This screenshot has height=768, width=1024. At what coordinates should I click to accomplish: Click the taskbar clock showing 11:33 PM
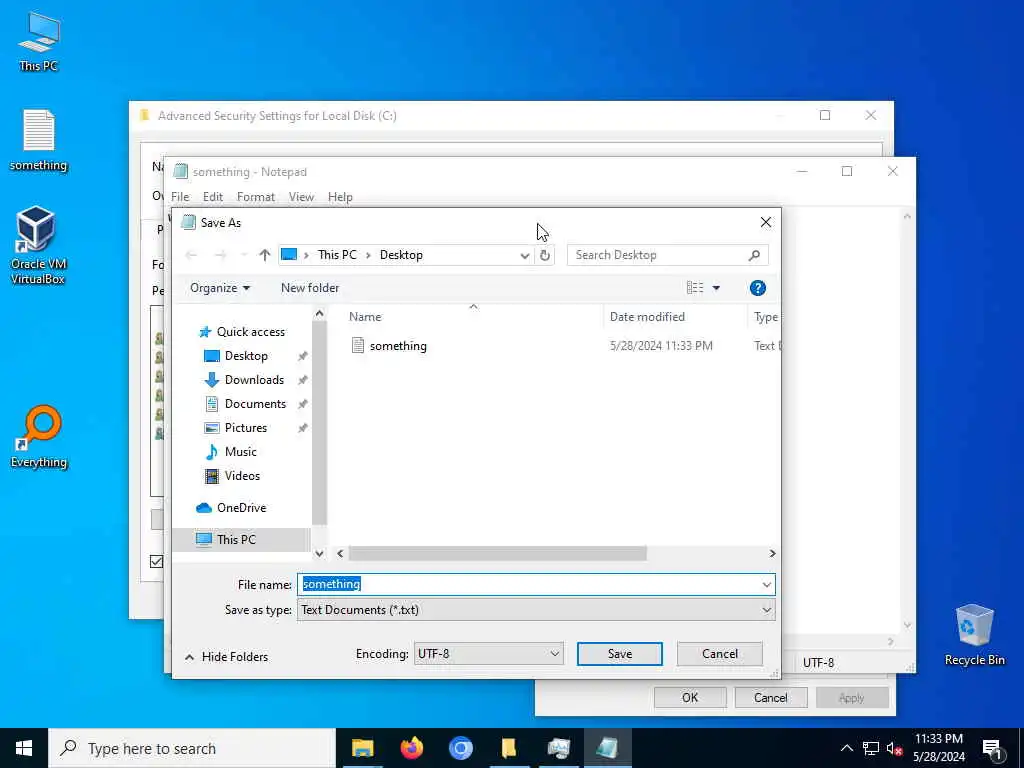click(938, 748)
